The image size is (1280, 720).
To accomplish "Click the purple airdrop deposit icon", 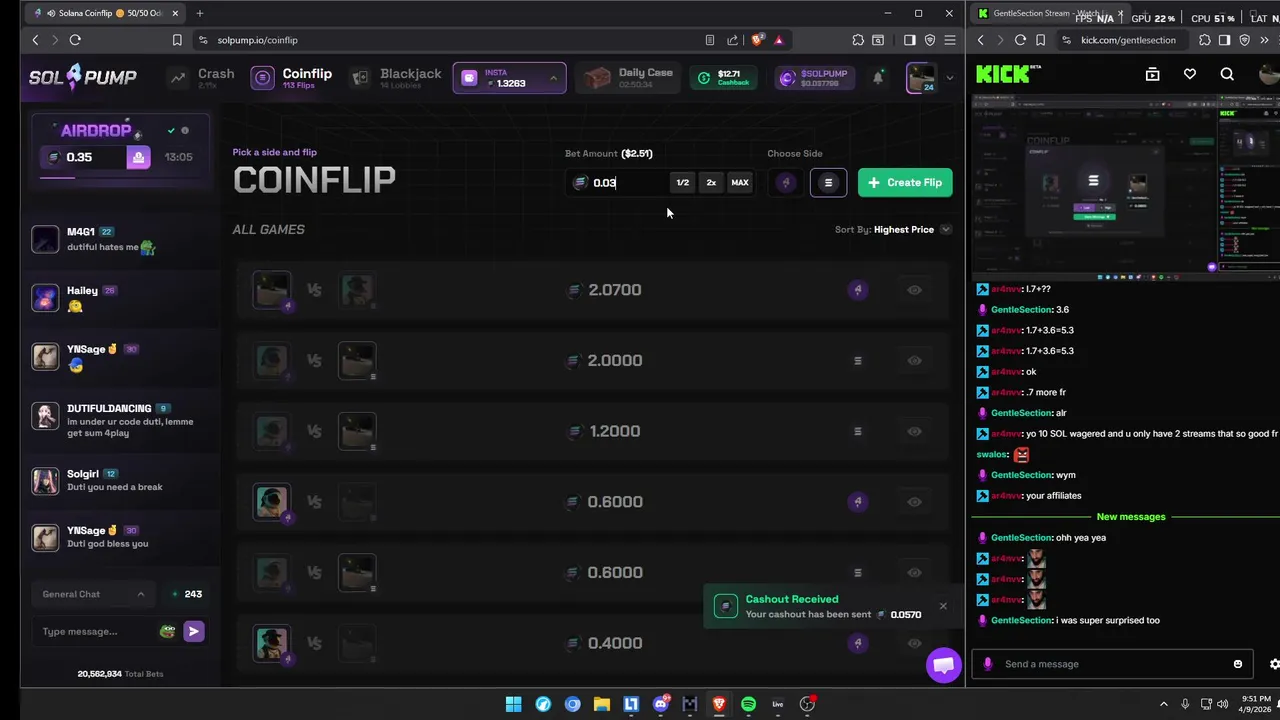I will click(x=138, y=157).
